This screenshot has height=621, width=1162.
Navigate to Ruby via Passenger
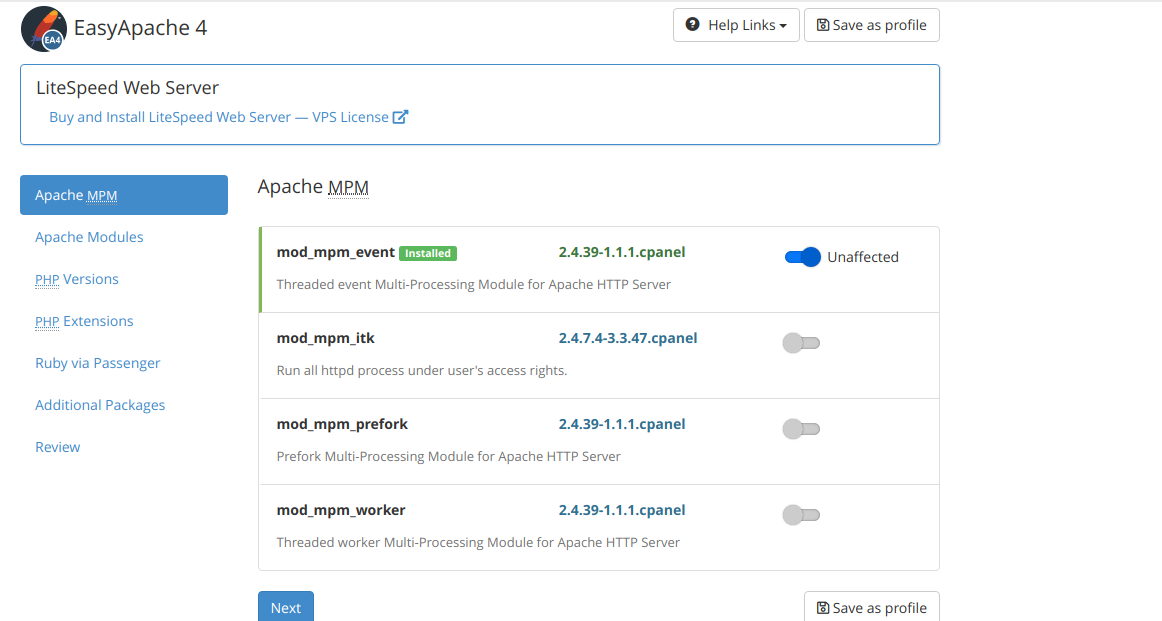click(98, 363)
